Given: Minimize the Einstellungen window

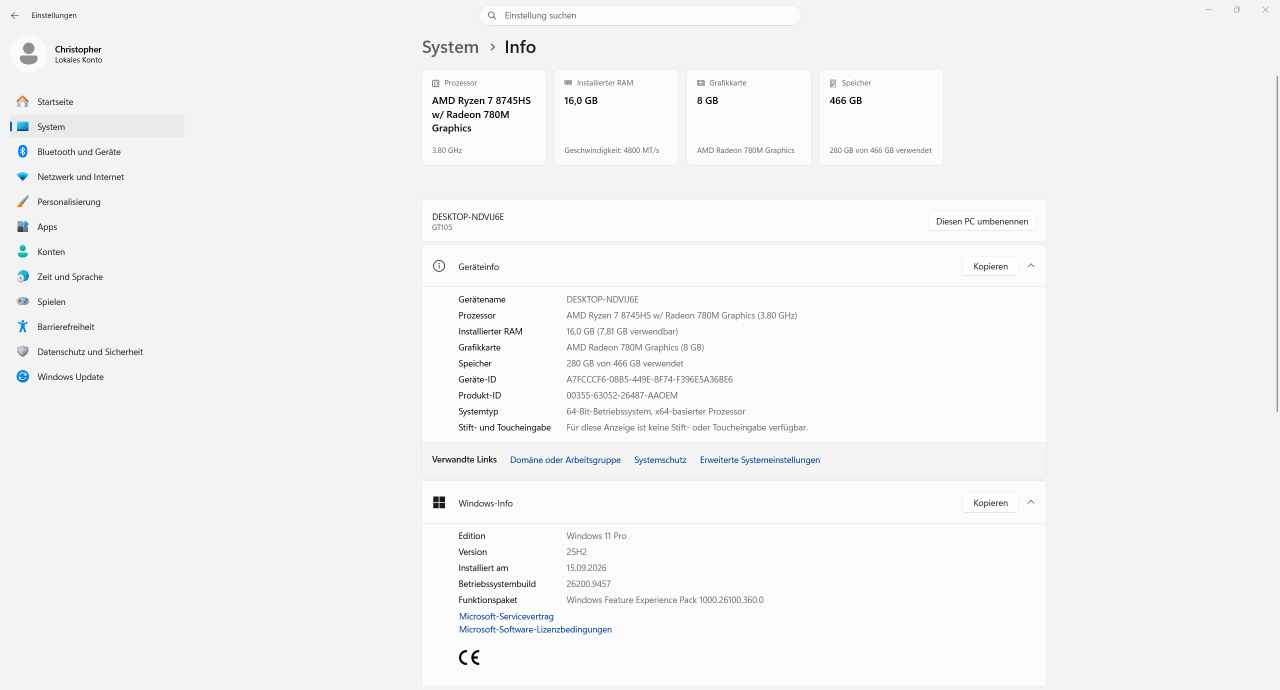Looking at the screenshot, I should point(1207,9).
